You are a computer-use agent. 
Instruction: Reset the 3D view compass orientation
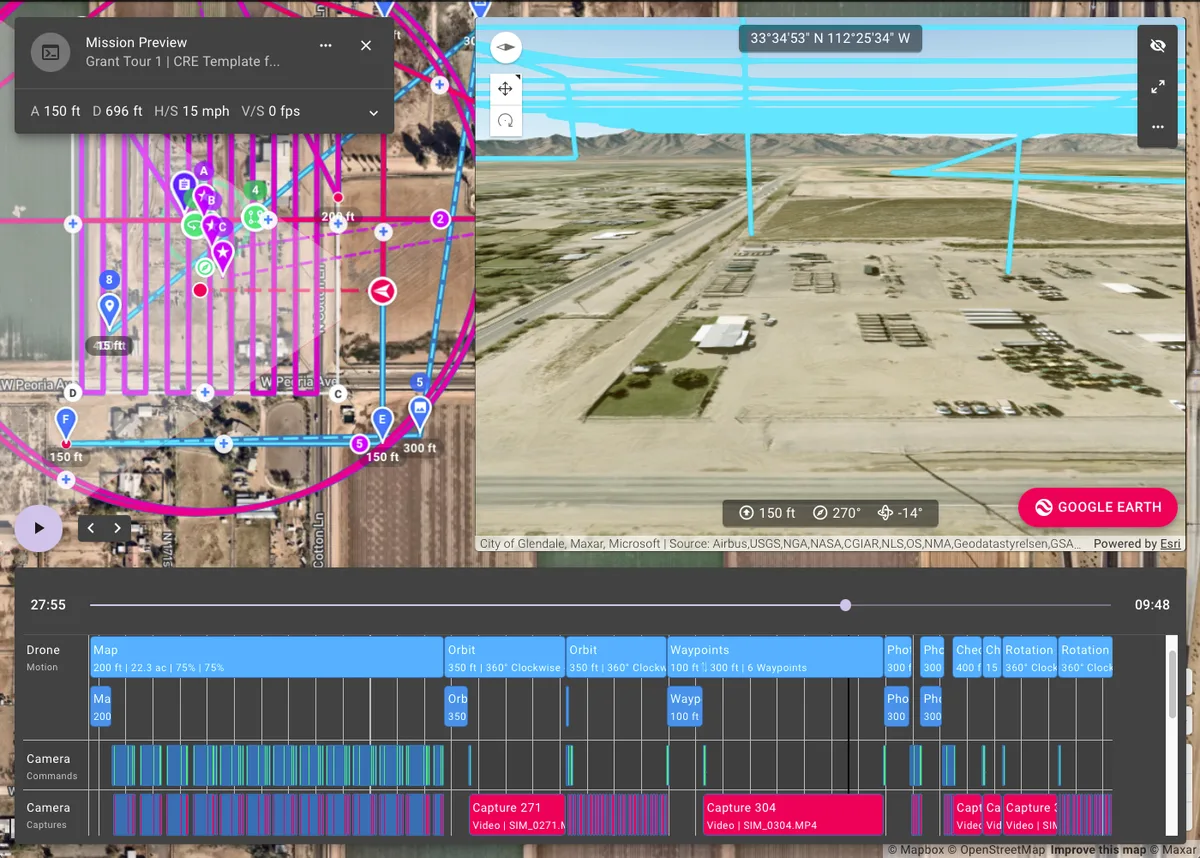pos(505,47)
